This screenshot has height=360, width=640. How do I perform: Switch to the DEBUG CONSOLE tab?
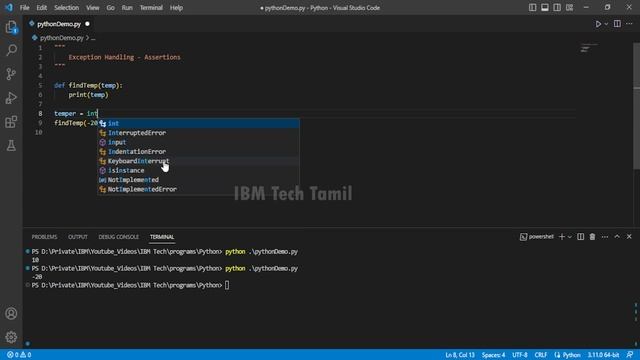pos(118,237)
